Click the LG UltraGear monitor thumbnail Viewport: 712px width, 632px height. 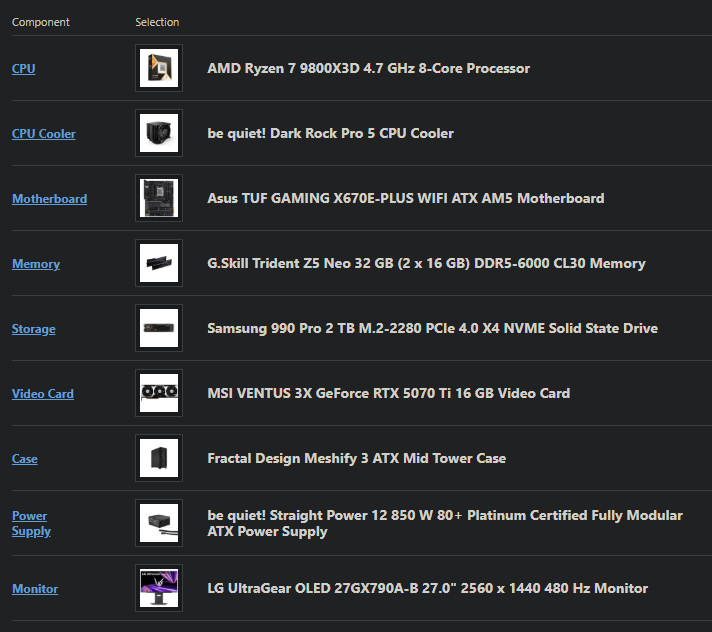(159, 588)
